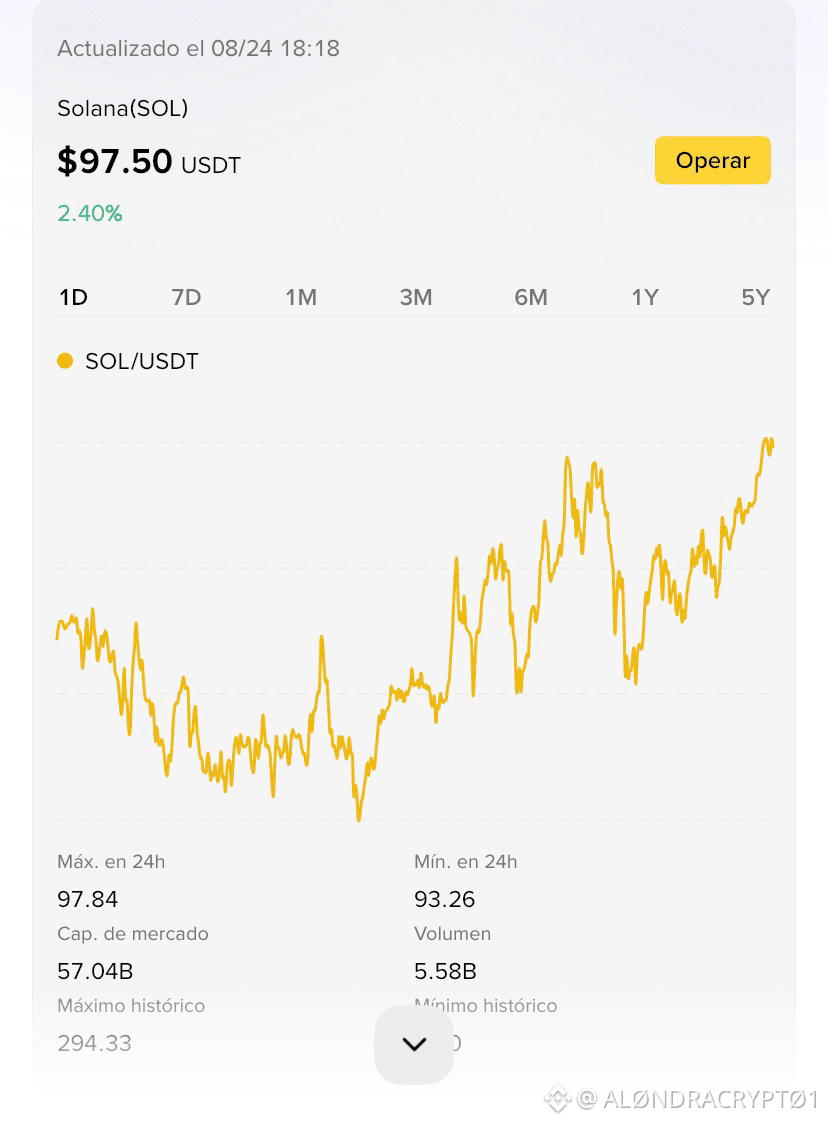The width and height of the screenshot is (828, 1124).
Task: Show the 1Y price history
Action: 644,297
